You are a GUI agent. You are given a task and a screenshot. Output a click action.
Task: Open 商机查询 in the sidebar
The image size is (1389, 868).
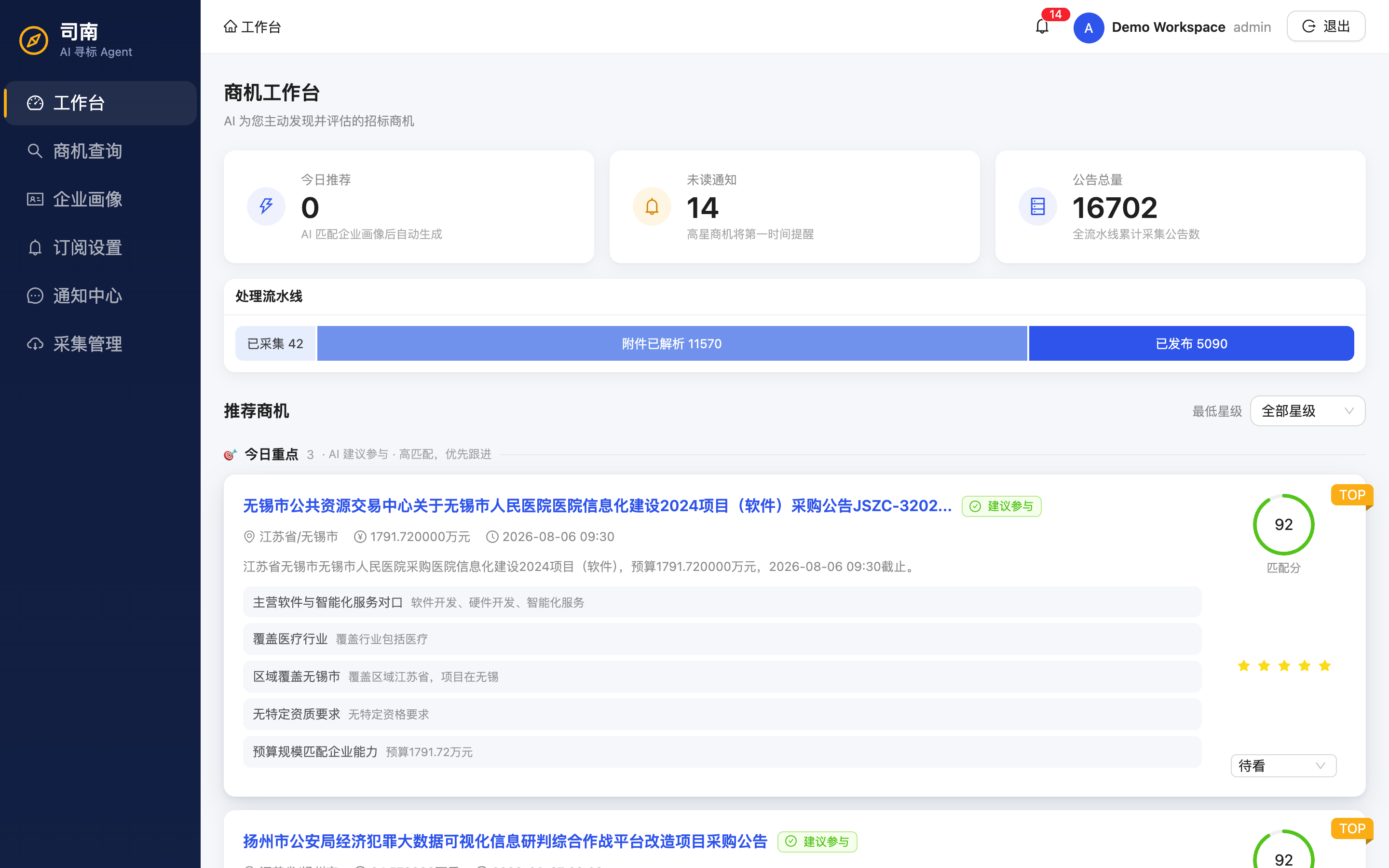click(x=100, y=151)
